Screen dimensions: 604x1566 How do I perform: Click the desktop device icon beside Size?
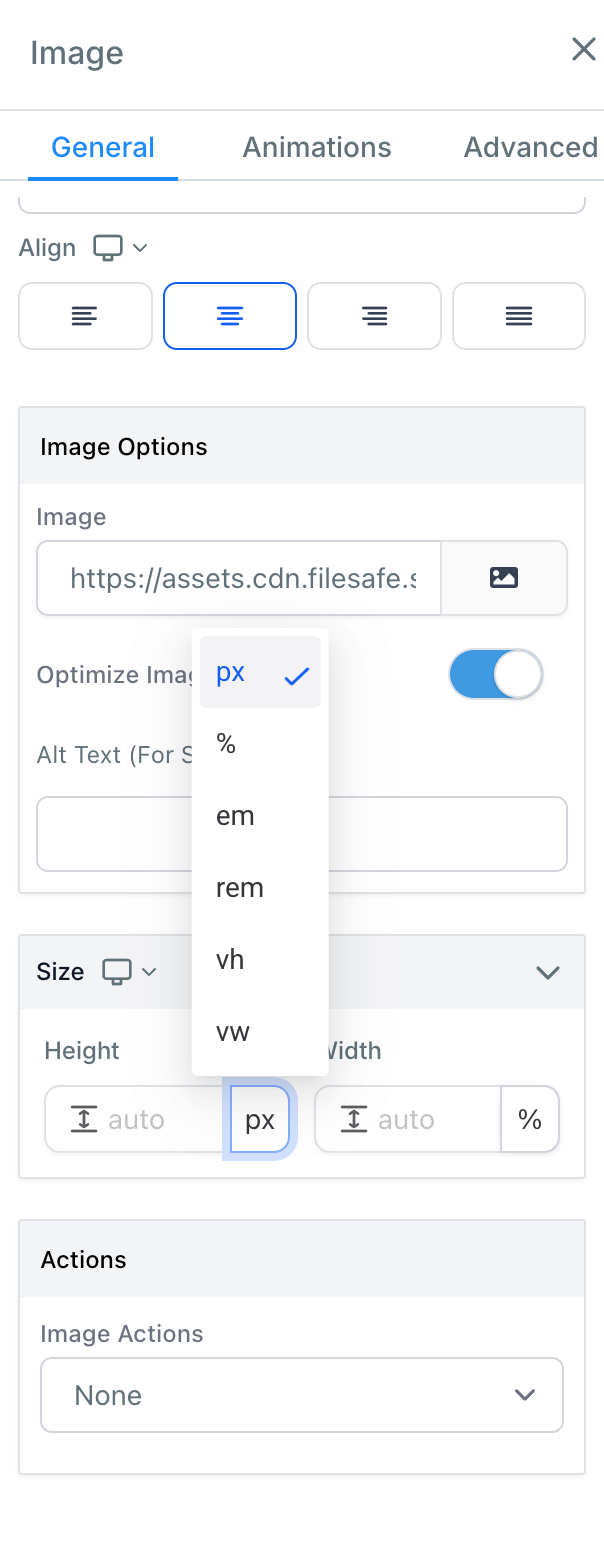[118, 972]
